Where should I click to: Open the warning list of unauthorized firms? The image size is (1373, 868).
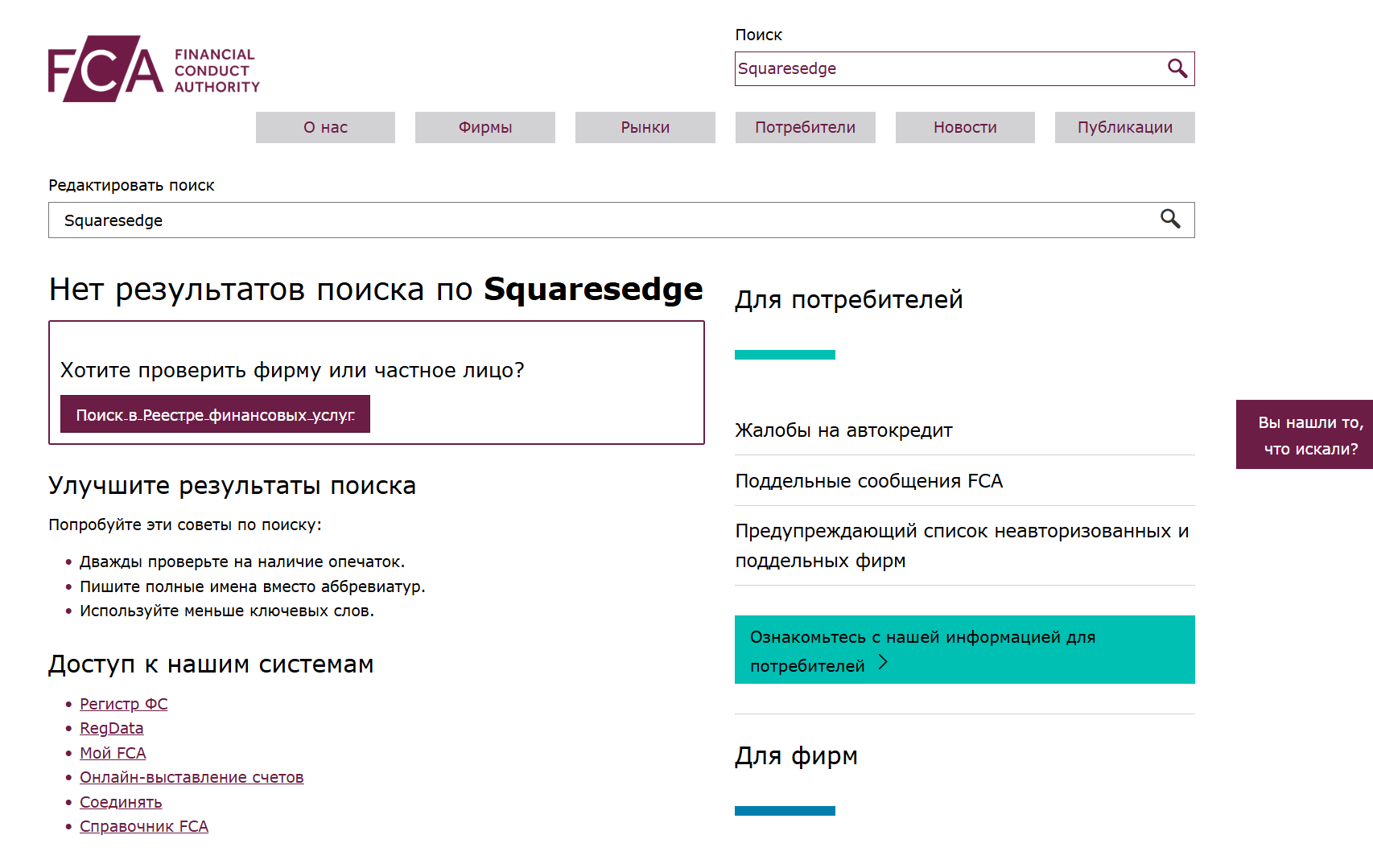point(961,545)
